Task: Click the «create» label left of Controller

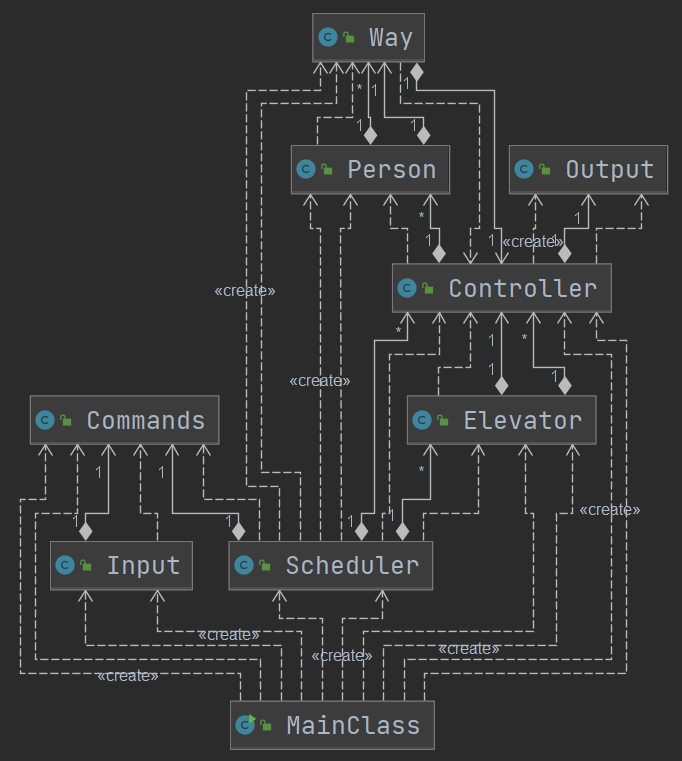Action: (245, 291)
